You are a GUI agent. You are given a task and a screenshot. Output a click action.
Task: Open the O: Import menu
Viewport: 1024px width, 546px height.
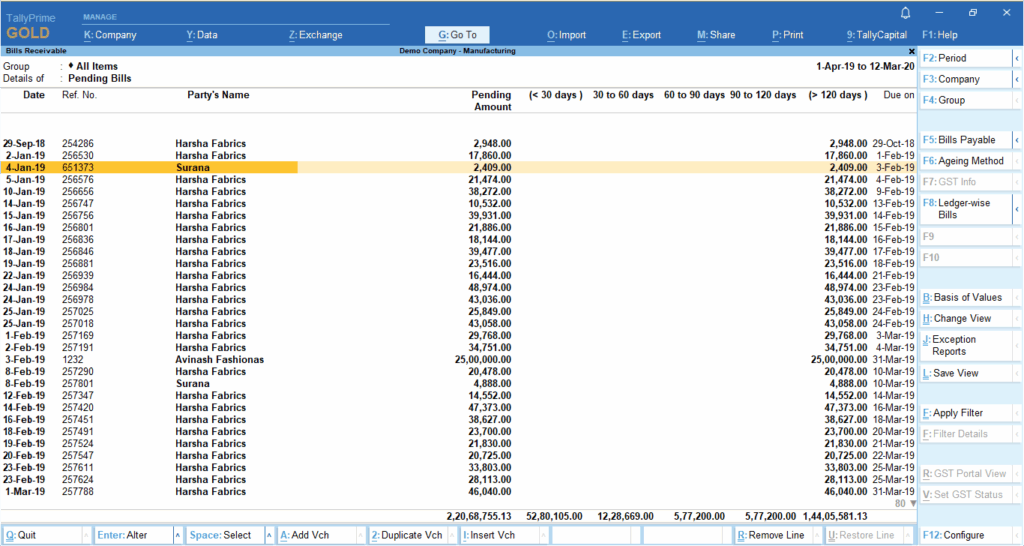[x=566, y=35]
